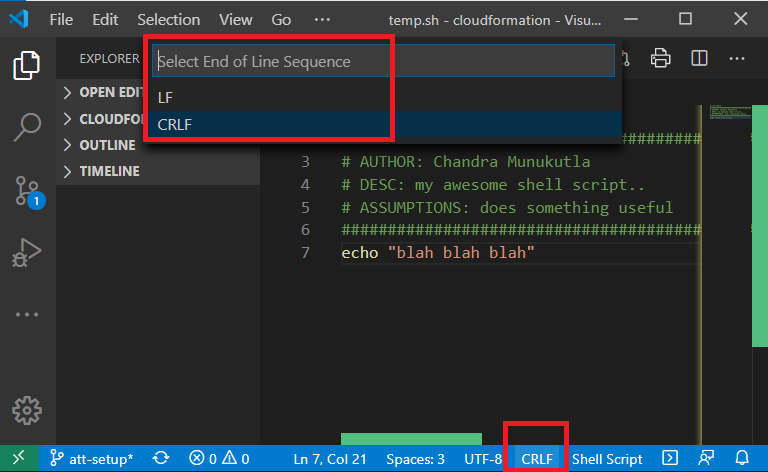Screen dimensions: 768x472
Task: Focus the Select End of Line Sequence field
Action: (384, 61)
